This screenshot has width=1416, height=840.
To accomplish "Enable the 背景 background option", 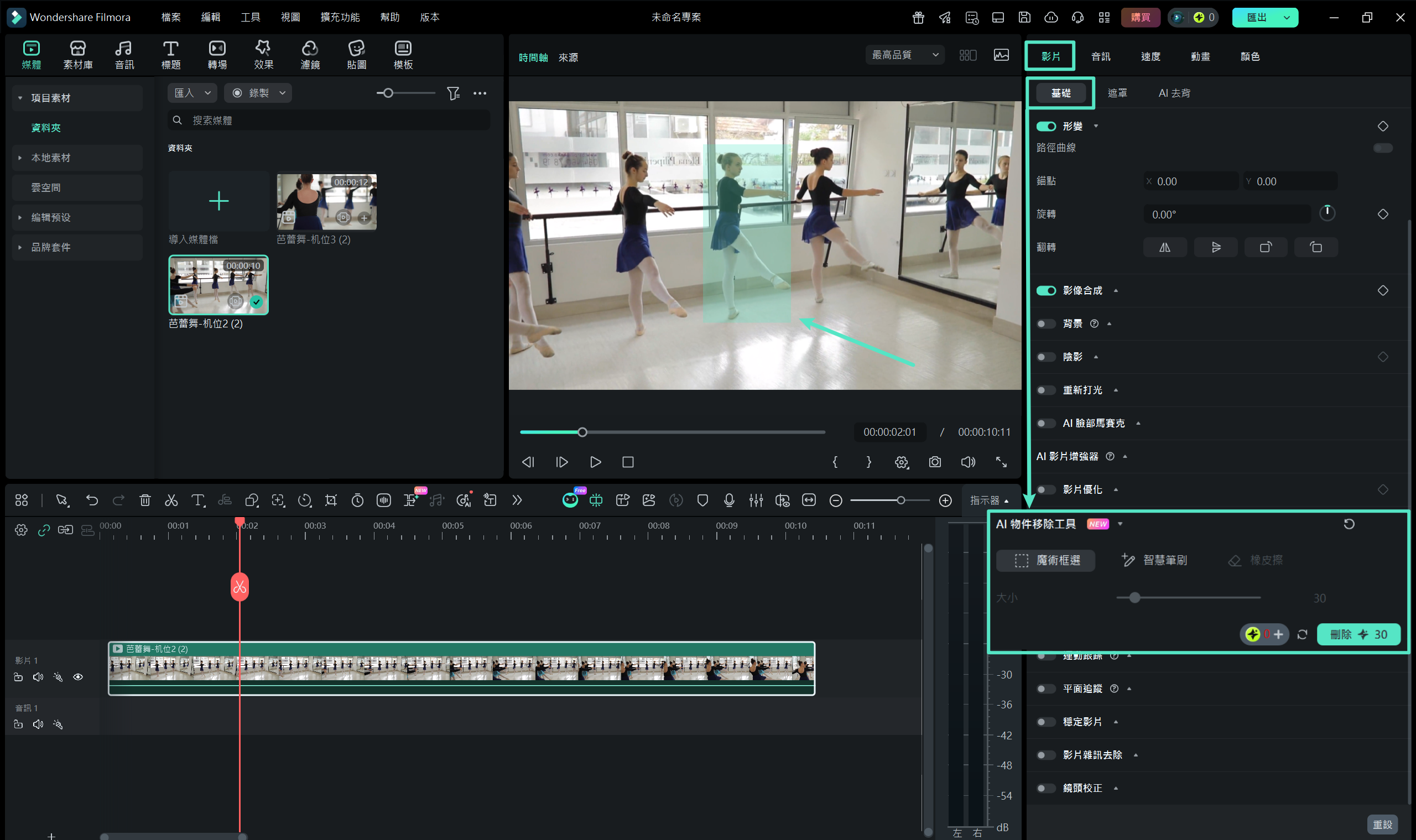I will click(1046, 323).
